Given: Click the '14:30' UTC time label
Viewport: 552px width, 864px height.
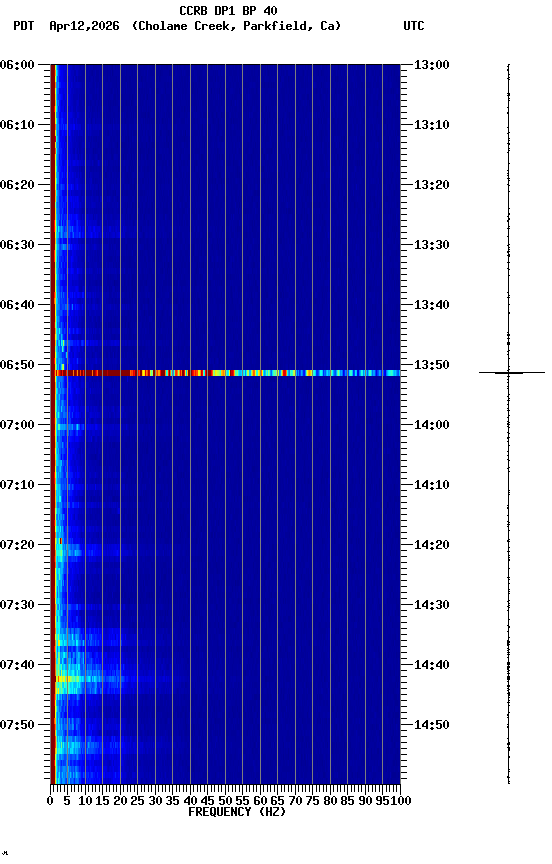Looking at the screenshot, I should pos(432,605).
